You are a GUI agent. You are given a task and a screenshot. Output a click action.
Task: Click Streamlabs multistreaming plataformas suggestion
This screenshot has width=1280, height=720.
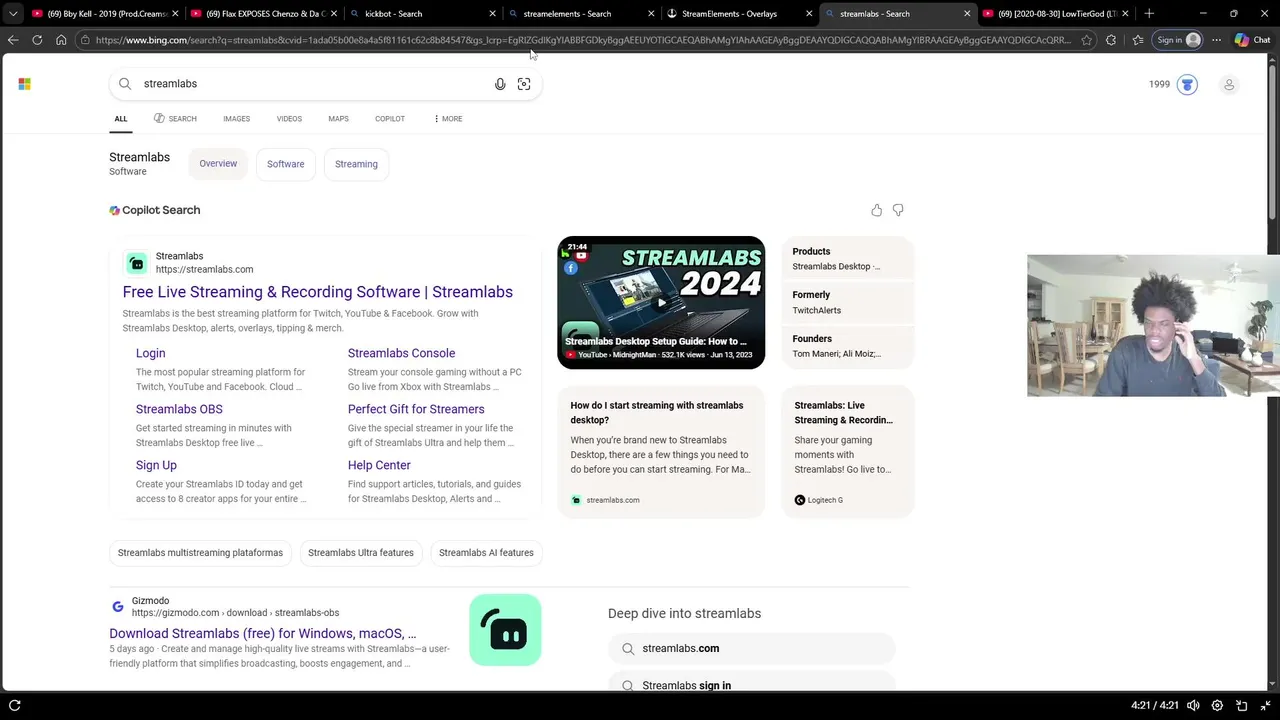pos(200,553)
